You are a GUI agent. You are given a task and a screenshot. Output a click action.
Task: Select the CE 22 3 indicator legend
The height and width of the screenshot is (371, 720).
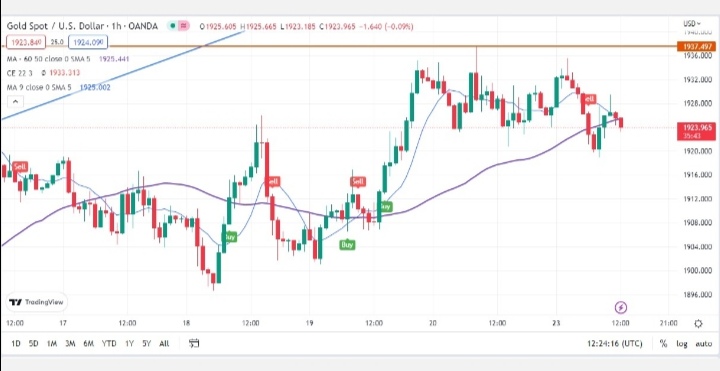pyautogui.click(x=20, y=73)
